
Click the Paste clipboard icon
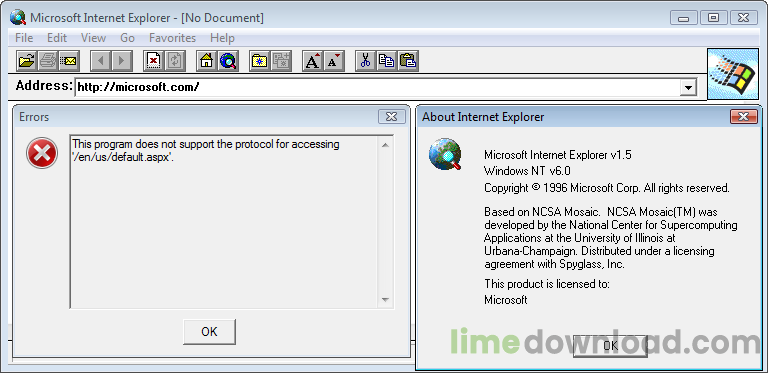click(408, 61)
